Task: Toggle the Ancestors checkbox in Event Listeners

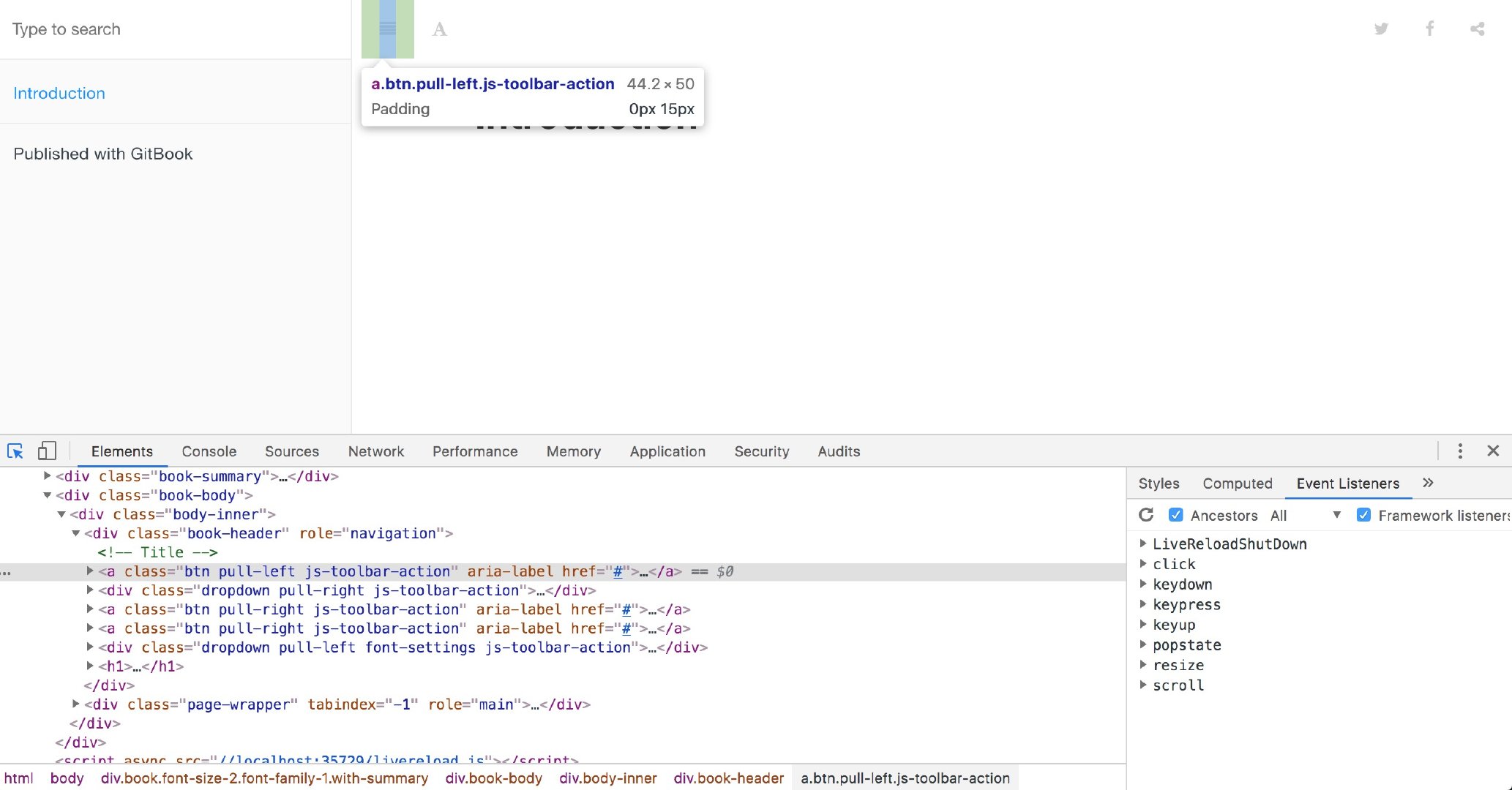Action: pyautogui.click(x=1176, y=515)
